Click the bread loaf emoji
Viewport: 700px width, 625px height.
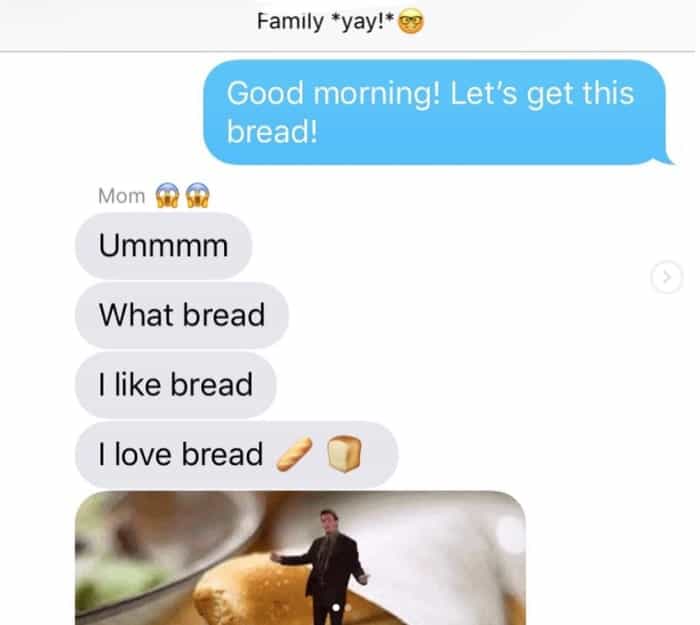(x=344, y=454)
